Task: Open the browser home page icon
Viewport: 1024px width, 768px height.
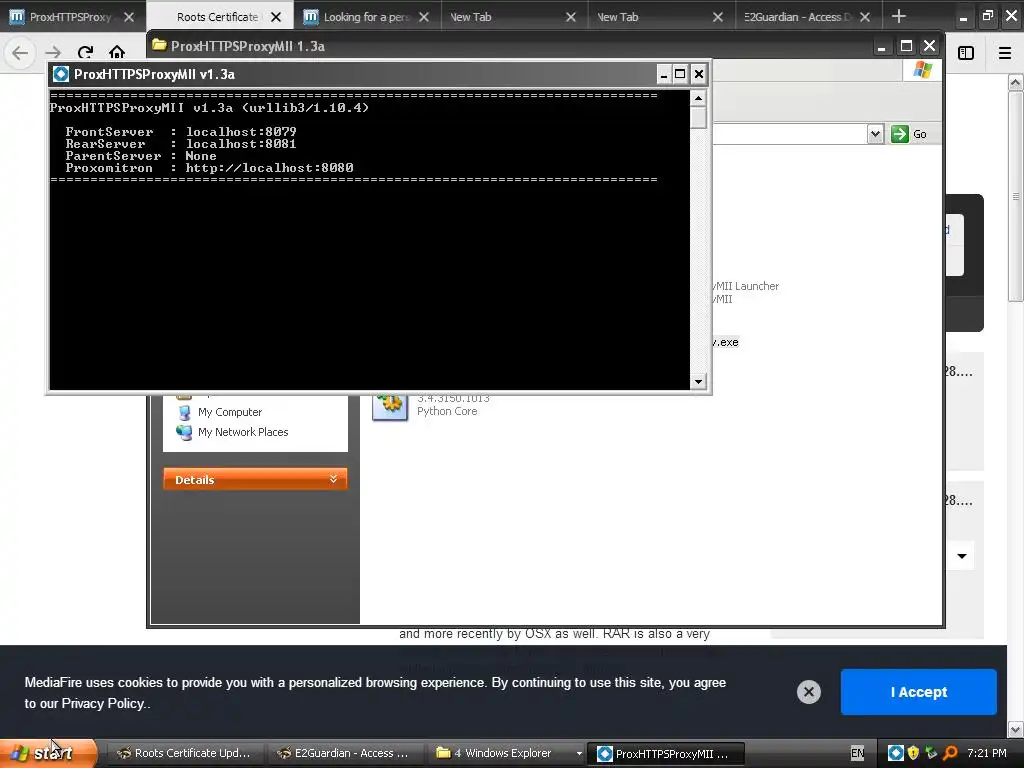Action: click(x=117, y=52)
